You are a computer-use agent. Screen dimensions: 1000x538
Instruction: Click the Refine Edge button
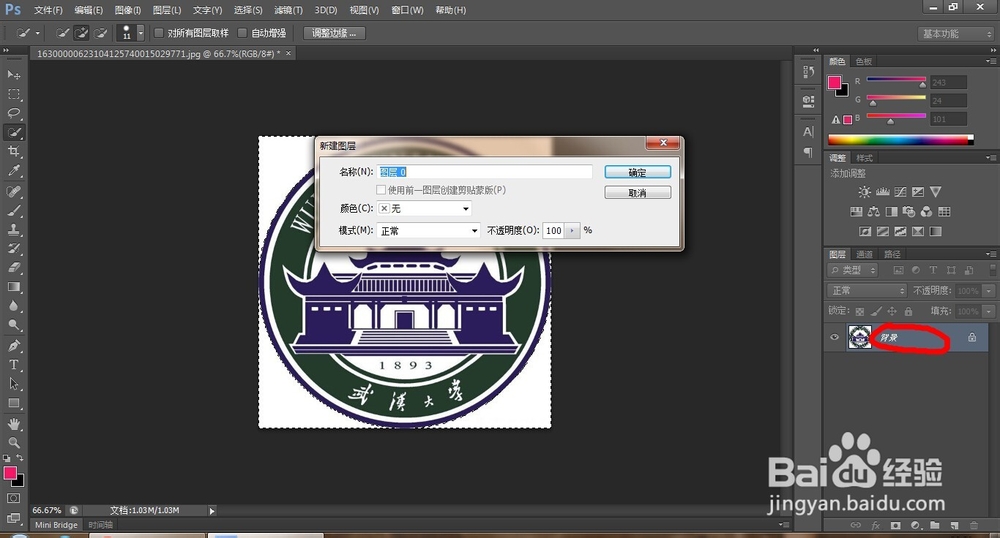coord(334,33)
